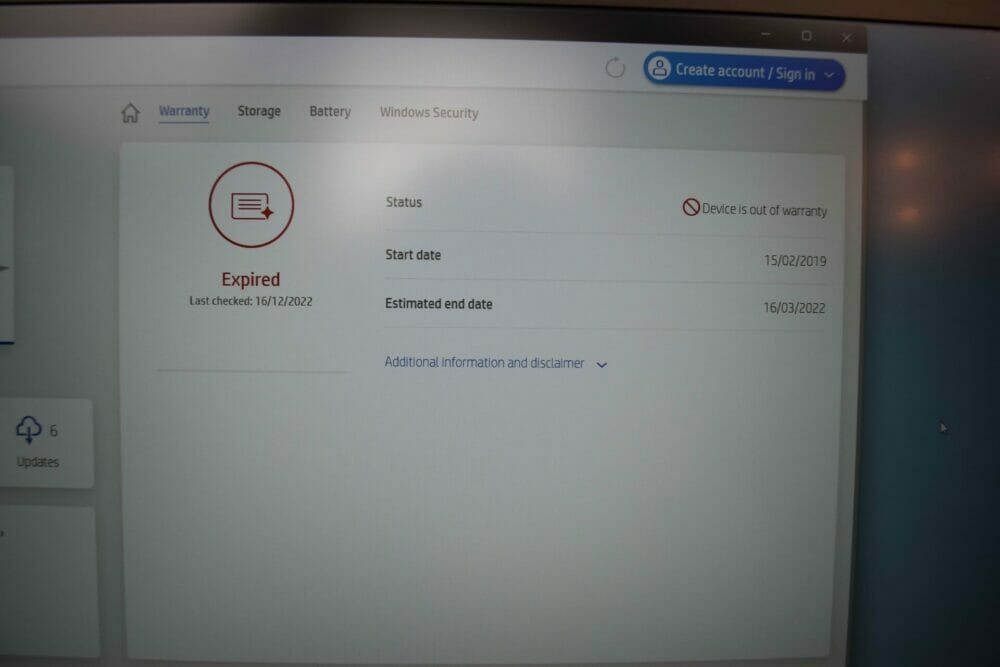This screenshot has height=667, width=1000.
Task: Select the Warranty tab
Action: pos(184,111)
